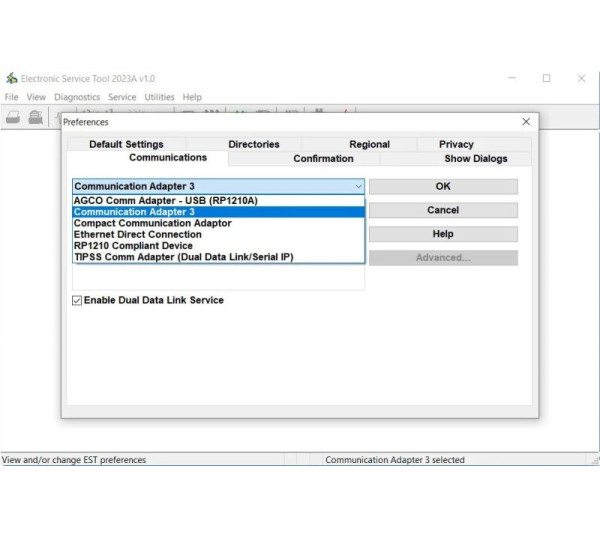The height and width of the screenshot is (533, 600).
Task: Click the first printer icon in toolbar
Action: click(x=13, y=117)
